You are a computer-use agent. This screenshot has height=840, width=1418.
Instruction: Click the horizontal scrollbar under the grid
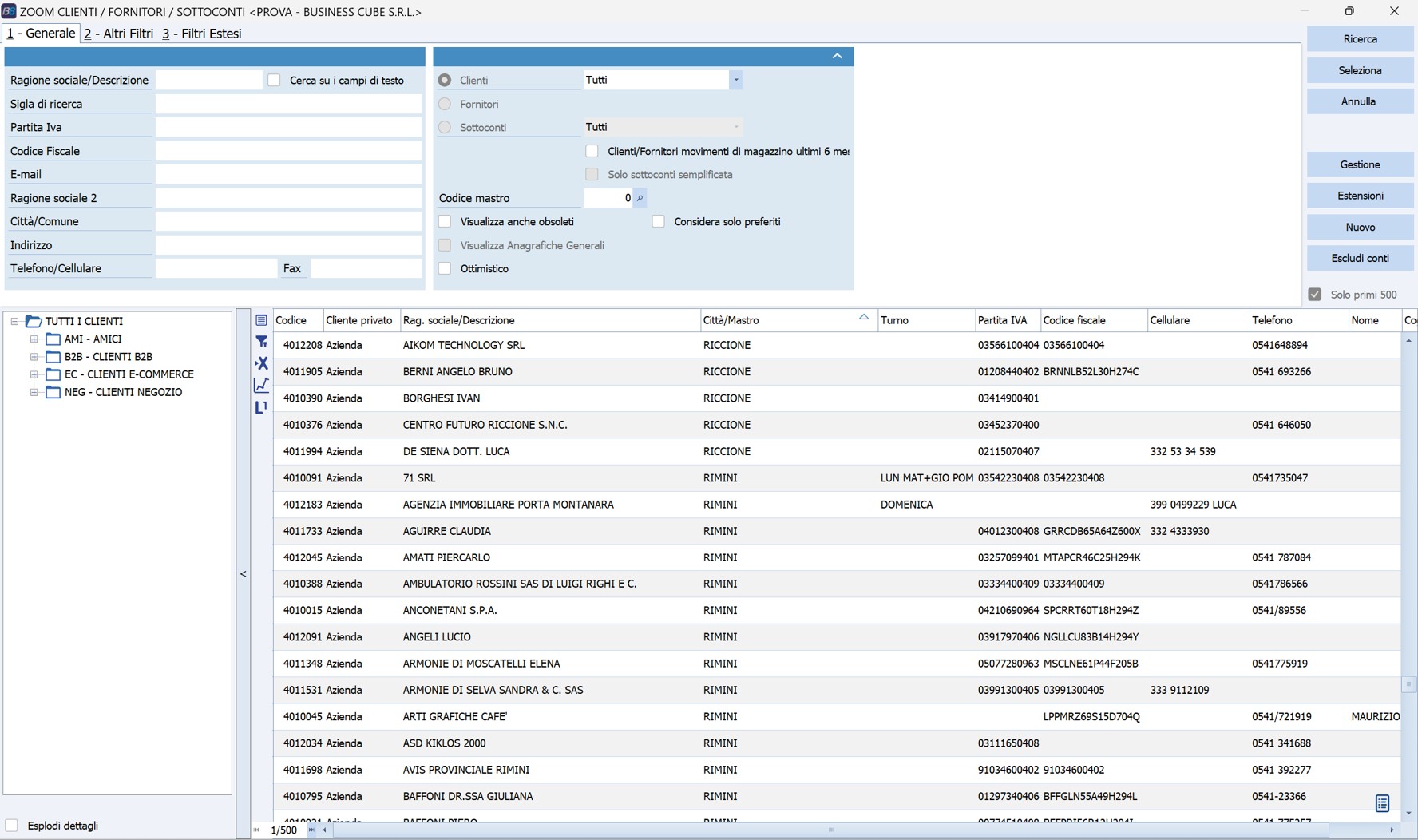(830, 830)
